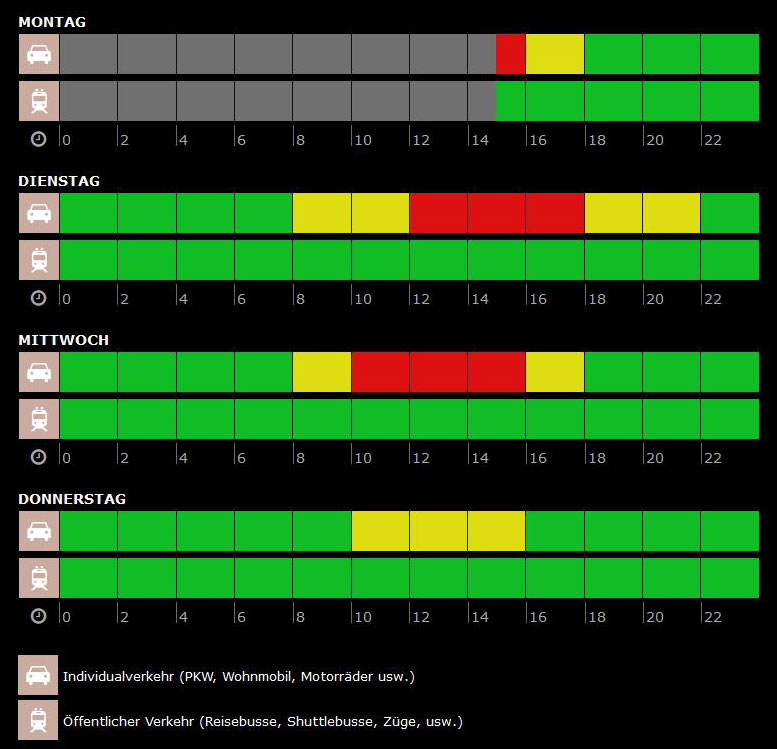Screen dimensions: 777x749
Task: Click the clock icon below Donnerstag rows
Action: [x=39, y=616]
